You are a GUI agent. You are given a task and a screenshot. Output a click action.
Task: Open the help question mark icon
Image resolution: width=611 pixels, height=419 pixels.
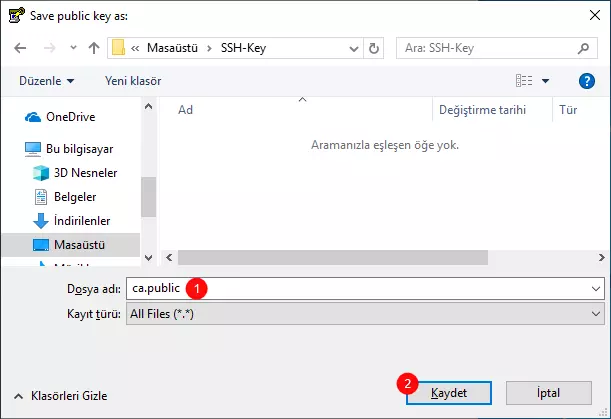coord(587,80)
